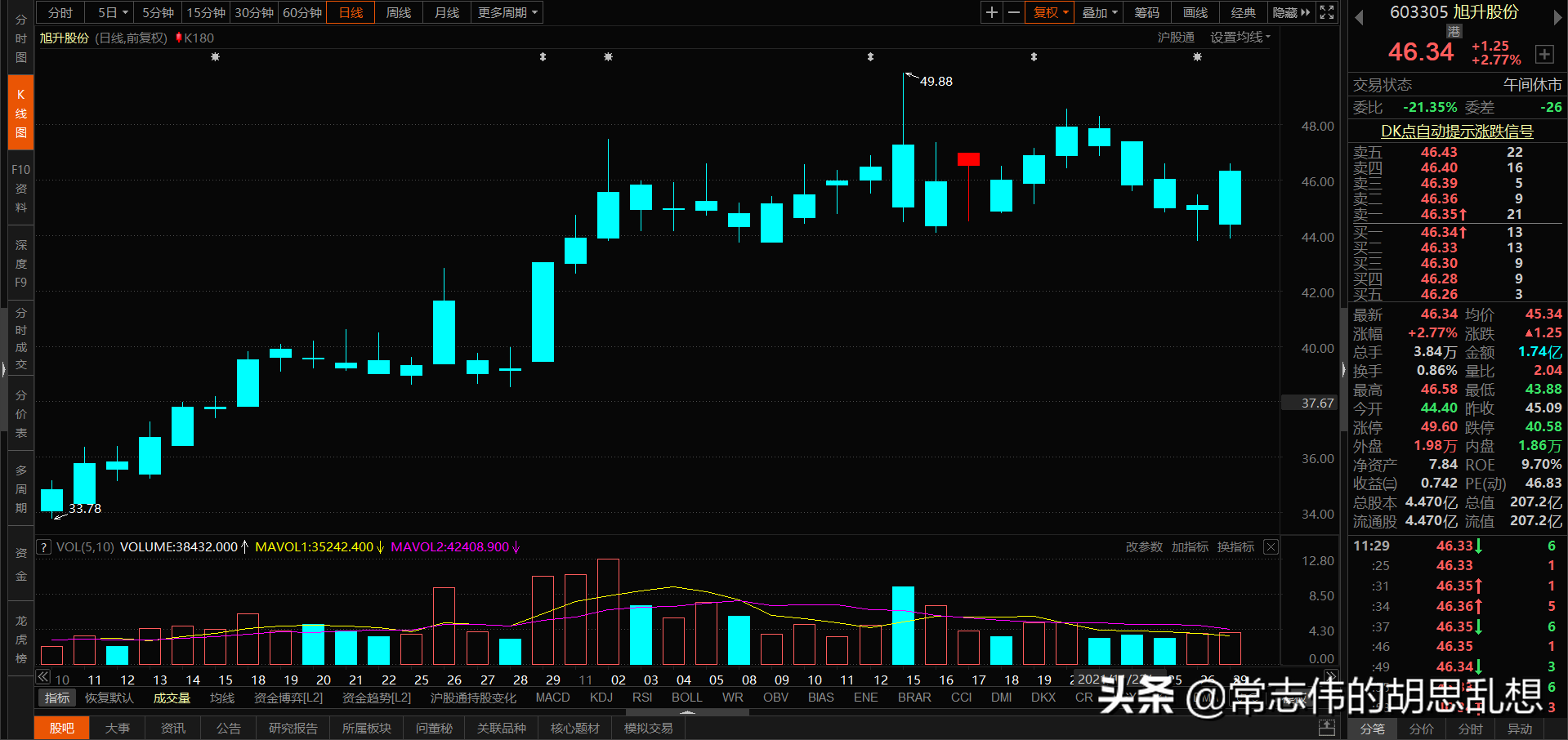Click the fullscreen expand icon

click(1325, 12)
